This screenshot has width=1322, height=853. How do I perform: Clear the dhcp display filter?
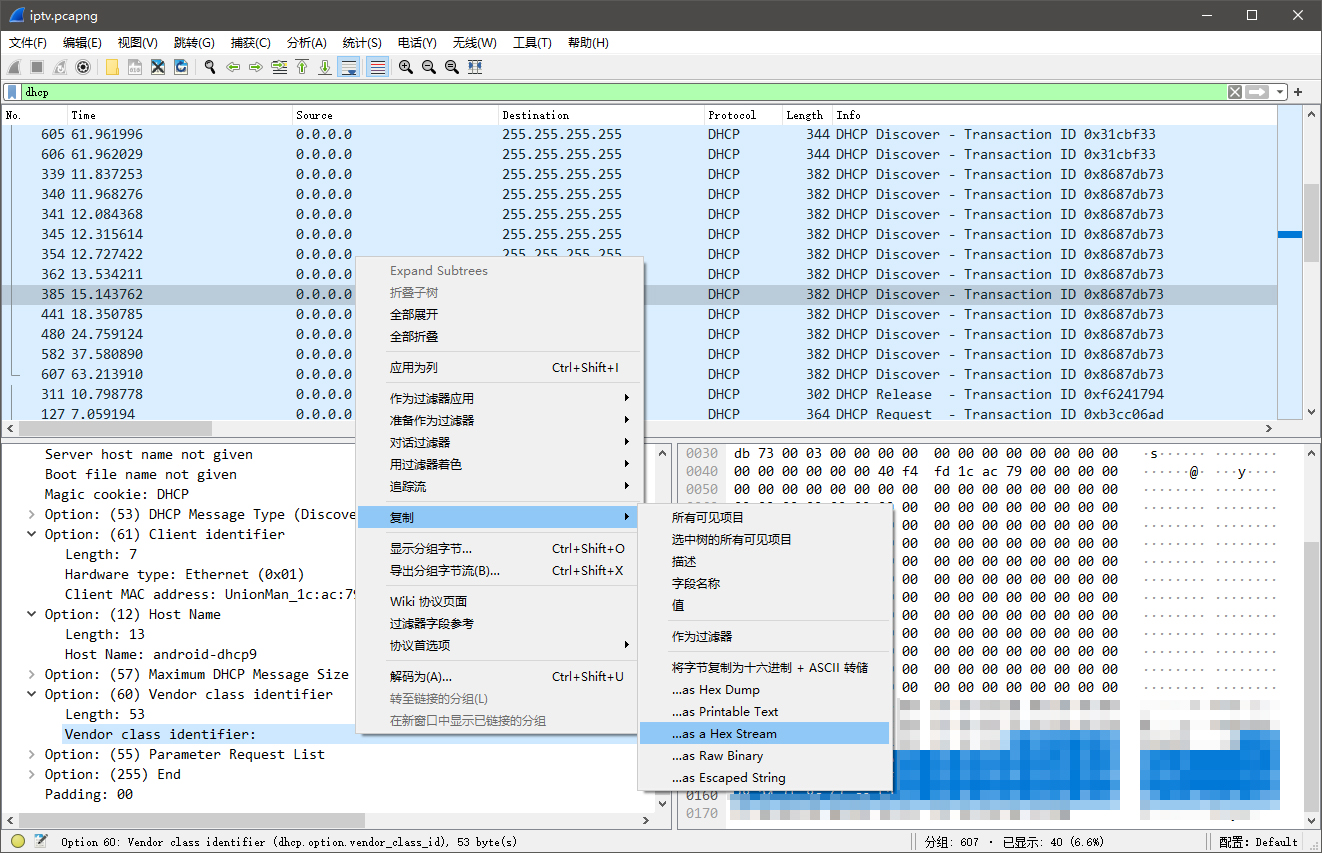[x=1235, y=92]
